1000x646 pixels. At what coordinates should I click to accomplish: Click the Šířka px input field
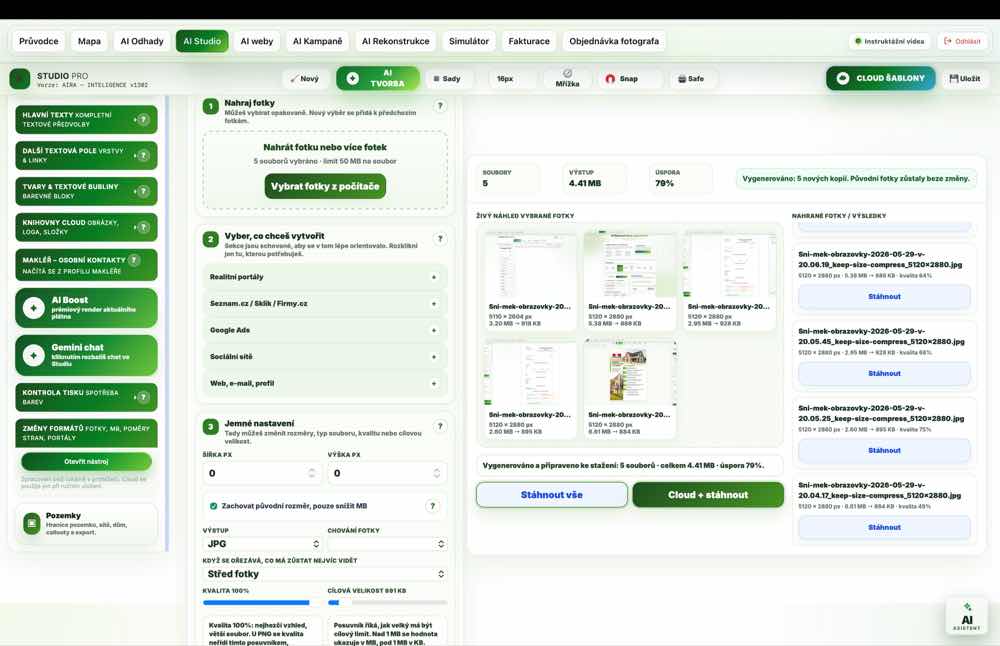(x=261, y=473)
